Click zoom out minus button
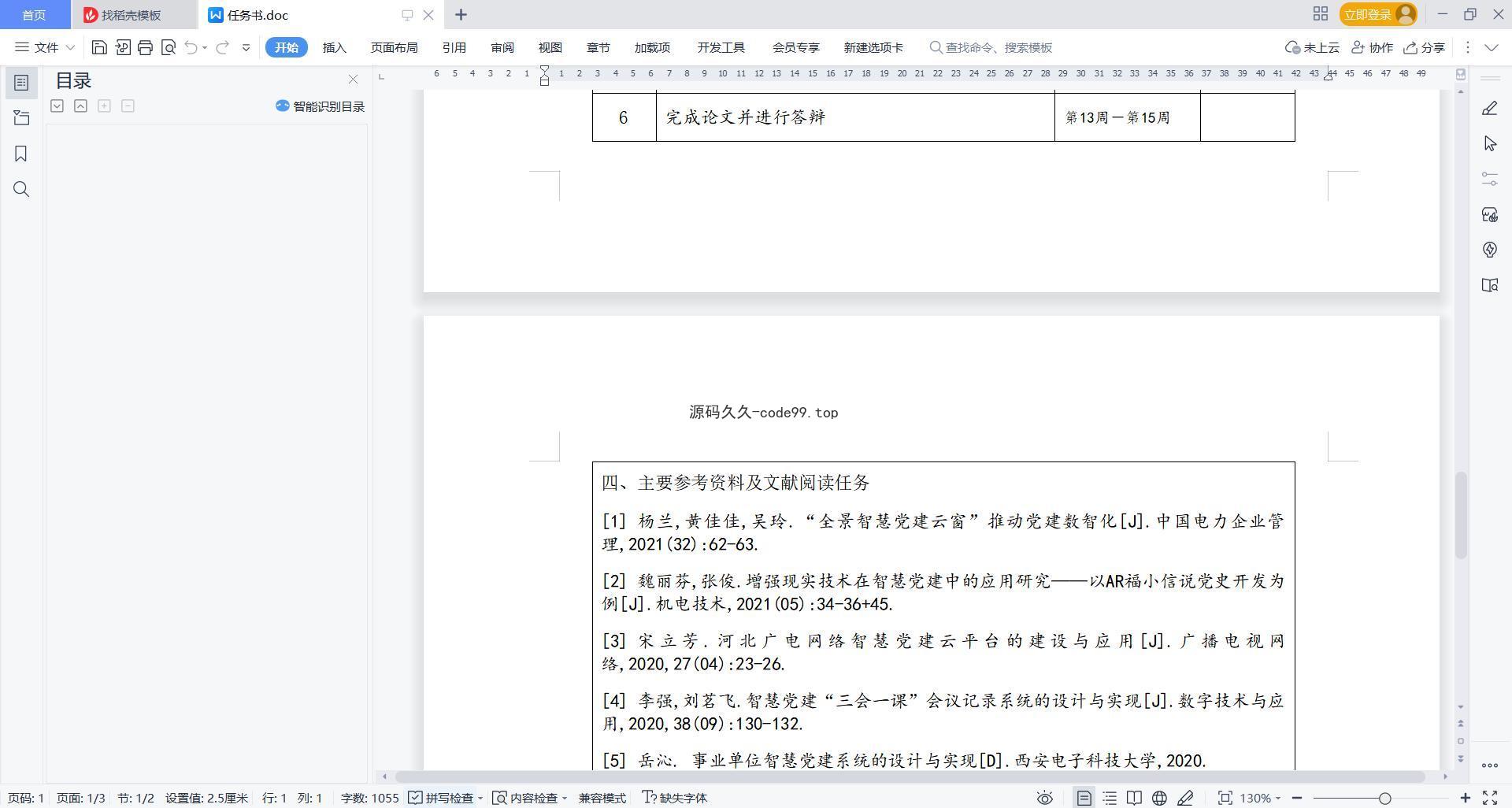1512x808 pixels. [x=1297, y=799]
